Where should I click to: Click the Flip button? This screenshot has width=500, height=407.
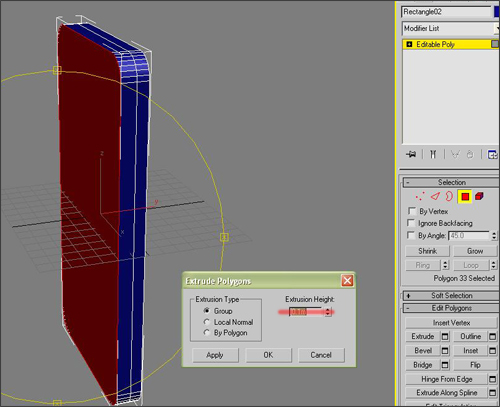[x=475, y=365]
